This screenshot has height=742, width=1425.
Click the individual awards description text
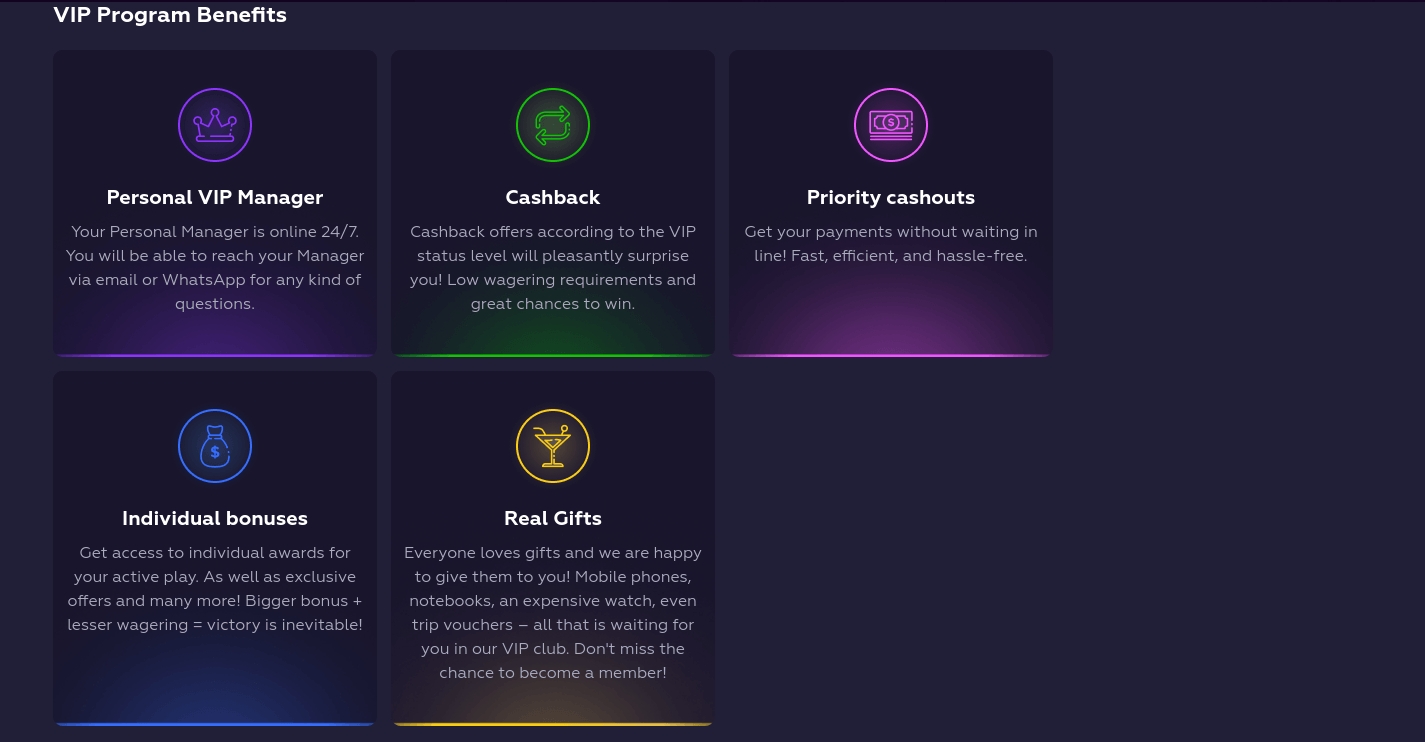[215, 589]
